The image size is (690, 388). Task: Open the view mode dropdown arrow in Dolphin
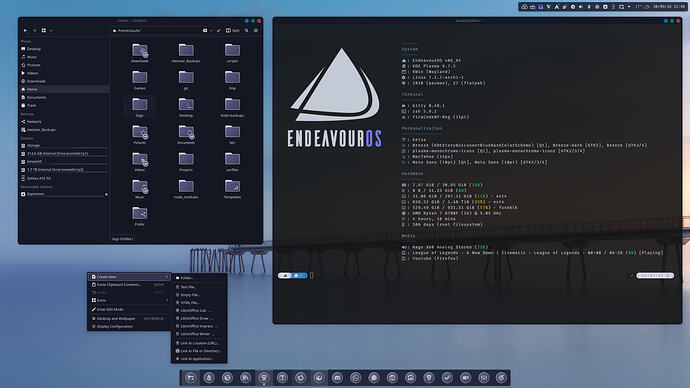coord(51,30)
